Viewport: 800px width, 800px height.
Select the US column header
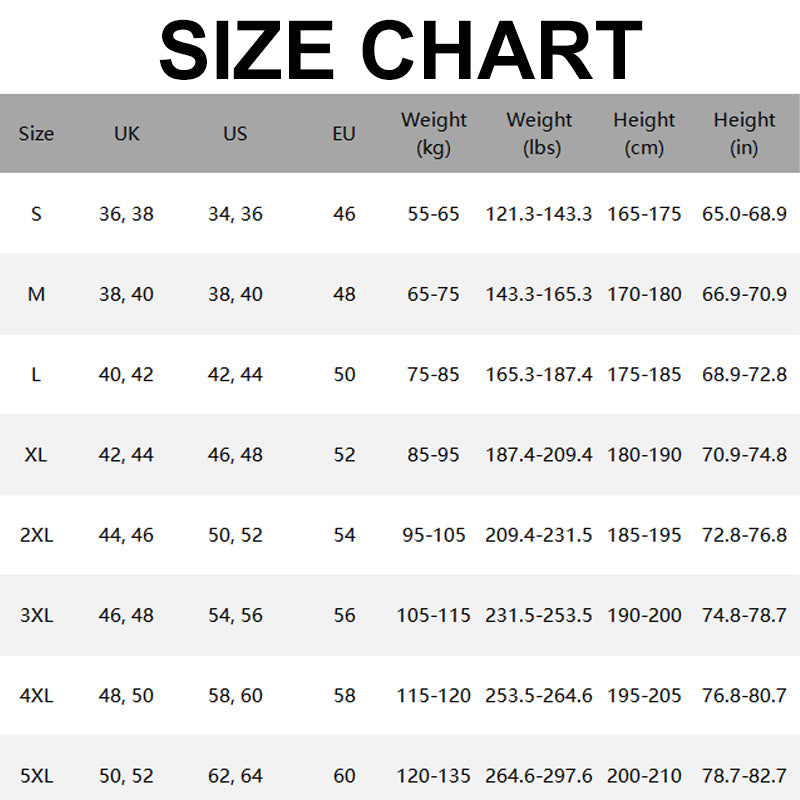235,133
